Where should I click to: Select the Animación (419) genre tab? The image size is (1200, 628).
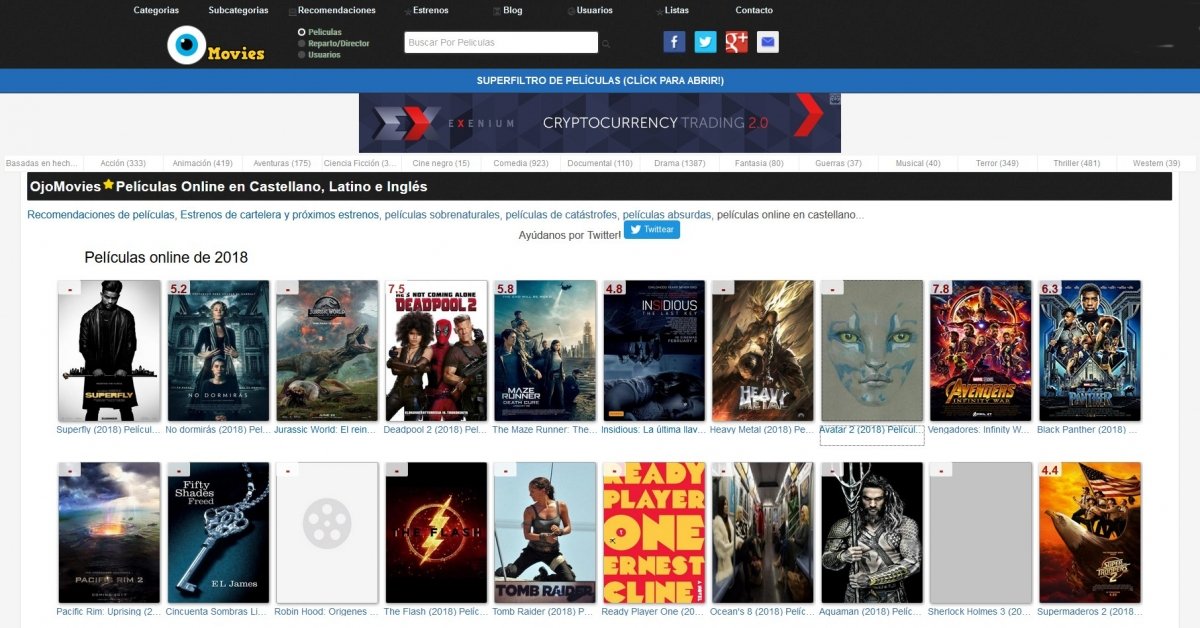202,163
